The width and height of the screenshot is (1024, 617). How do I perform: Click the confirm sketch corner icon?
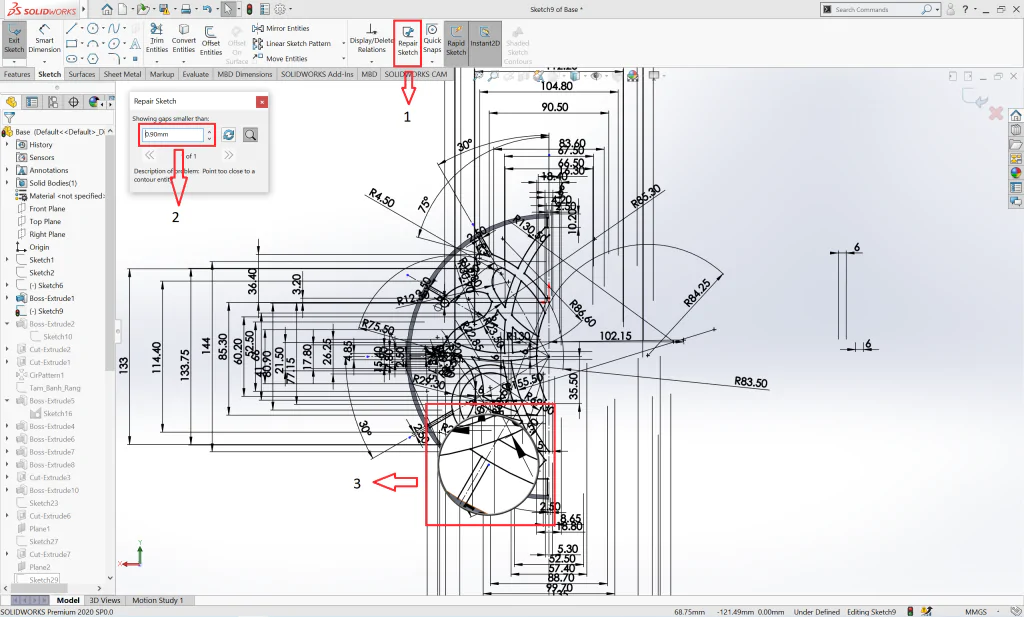click(974, 99)
